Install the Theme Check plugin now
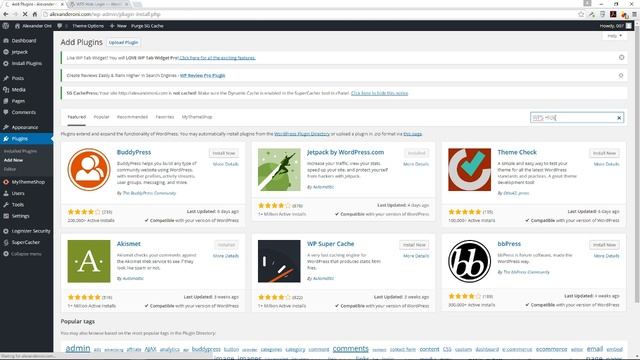The height and width of the screenshot is (360, 640). 604,153
